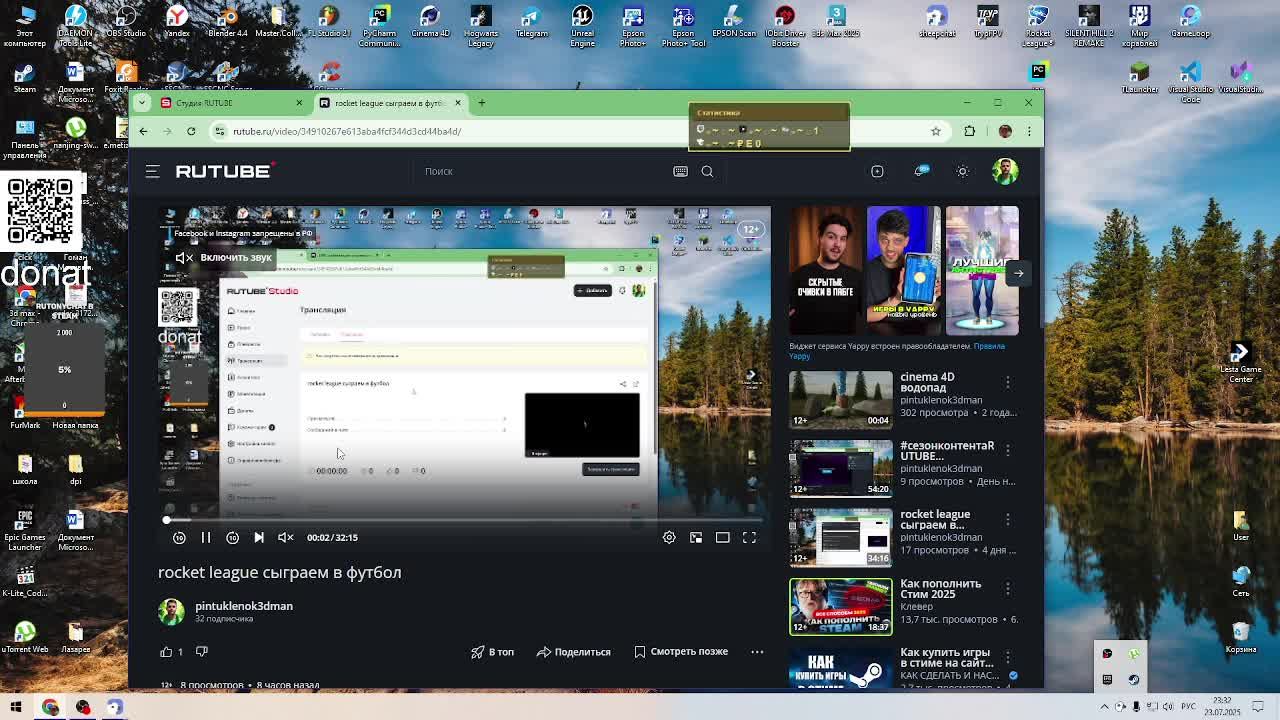Open the profile avatar menu
1280x720 pixels.
coord(1005,171)
